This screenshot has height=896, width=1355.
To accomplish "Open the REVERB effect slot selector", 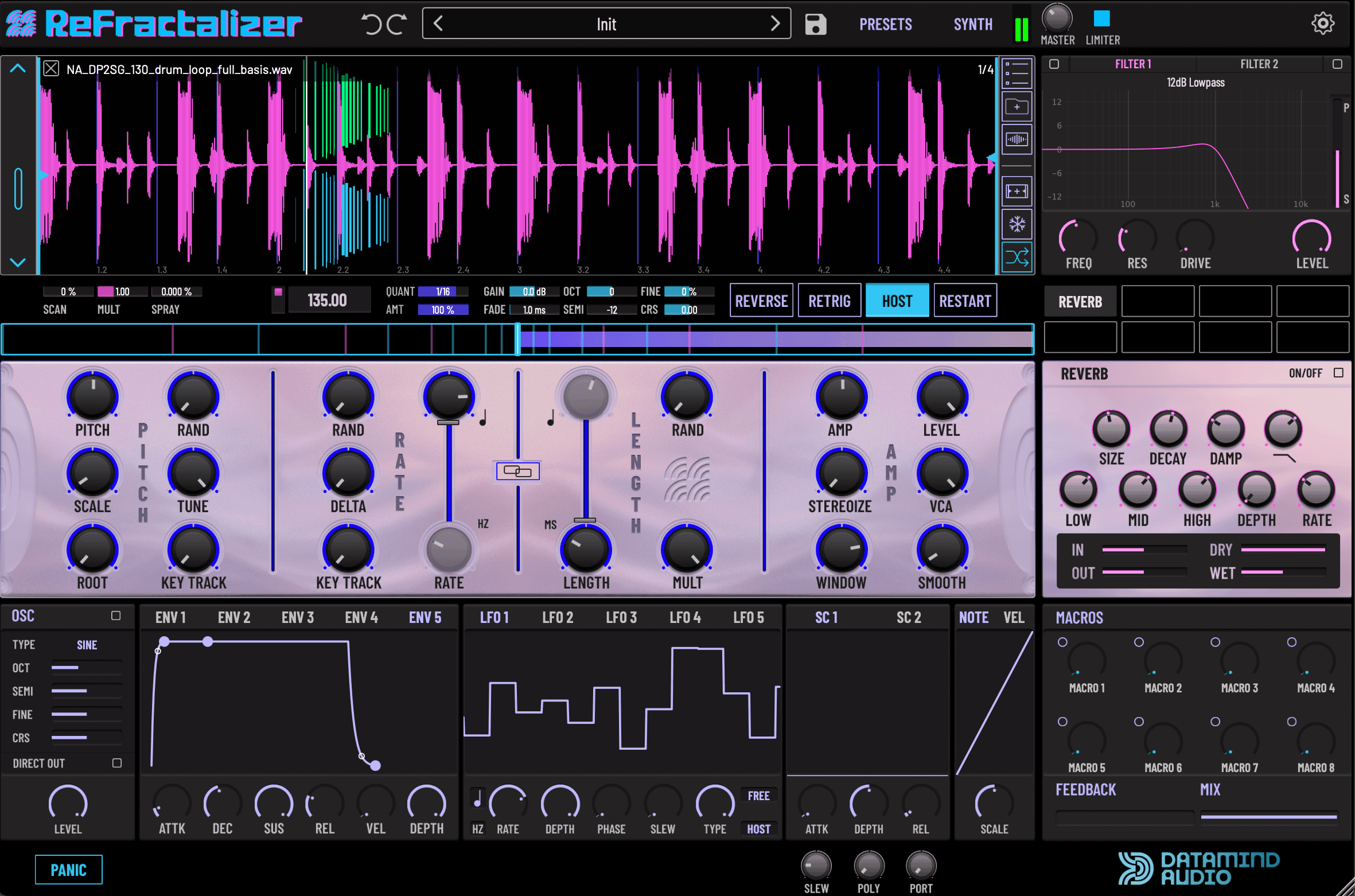I will click(x=1080, y=302).
